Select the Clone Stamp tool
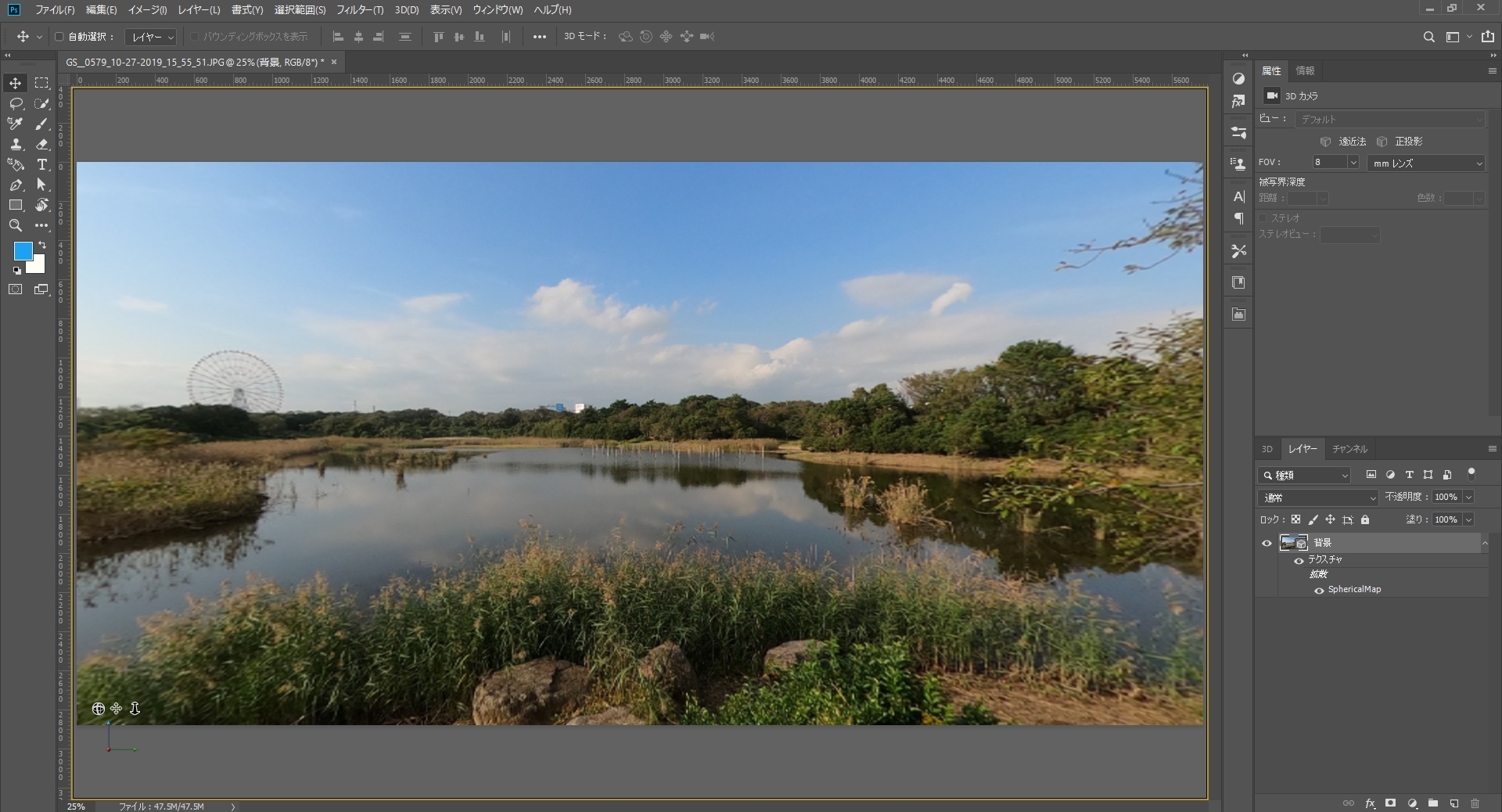This screenshot has height=812, width=1502. pyautogui.click(x=15, y=145)
